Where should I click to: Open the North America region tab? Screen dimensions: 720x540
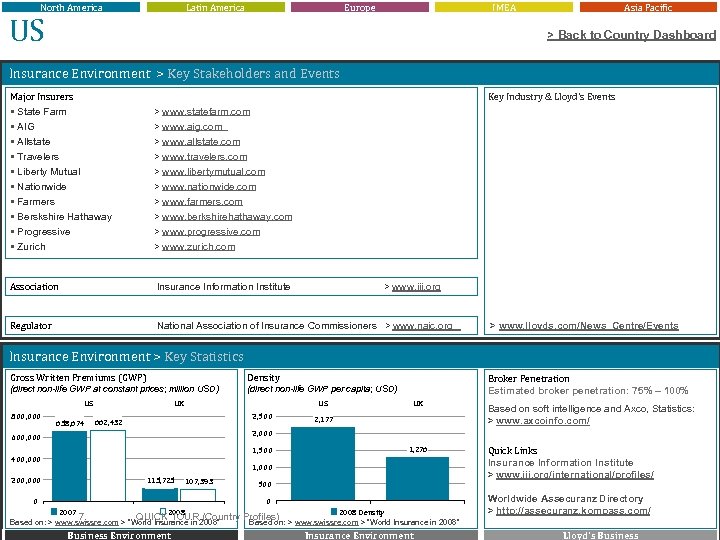[71, 7]
